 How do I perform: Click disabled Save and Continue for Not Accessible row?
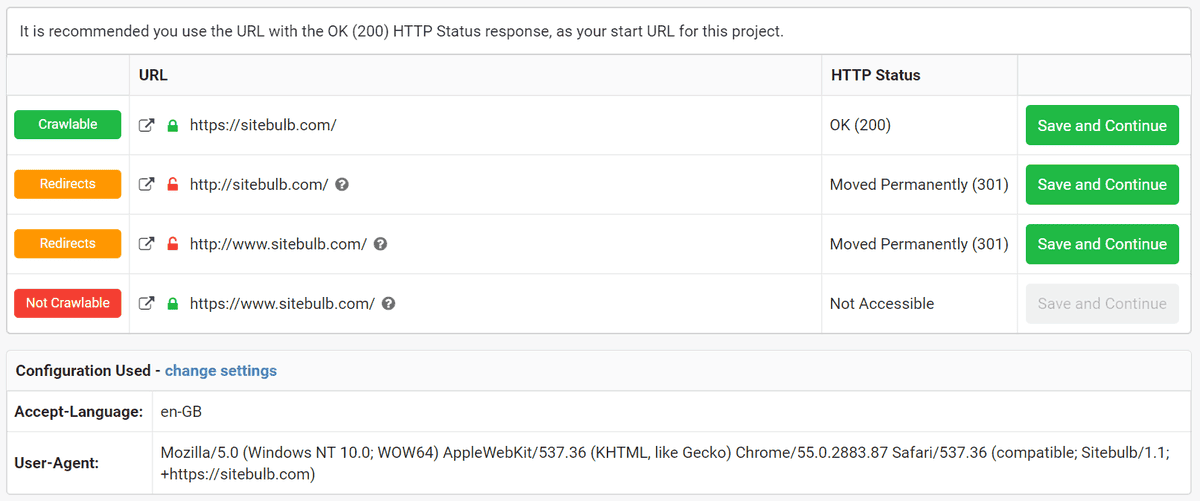[1102, 304]
